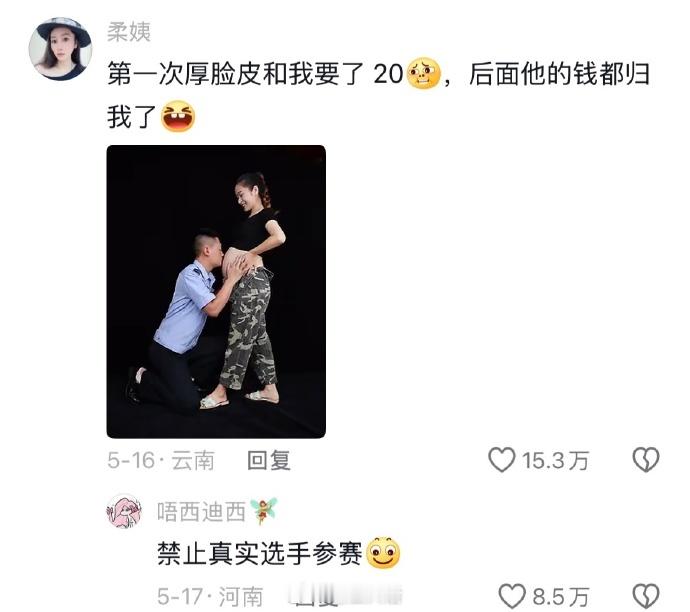690x612 pixels.
Task: Tap the smiley emoji after 禁止真实选手参赛
Action: pos(383,553)
